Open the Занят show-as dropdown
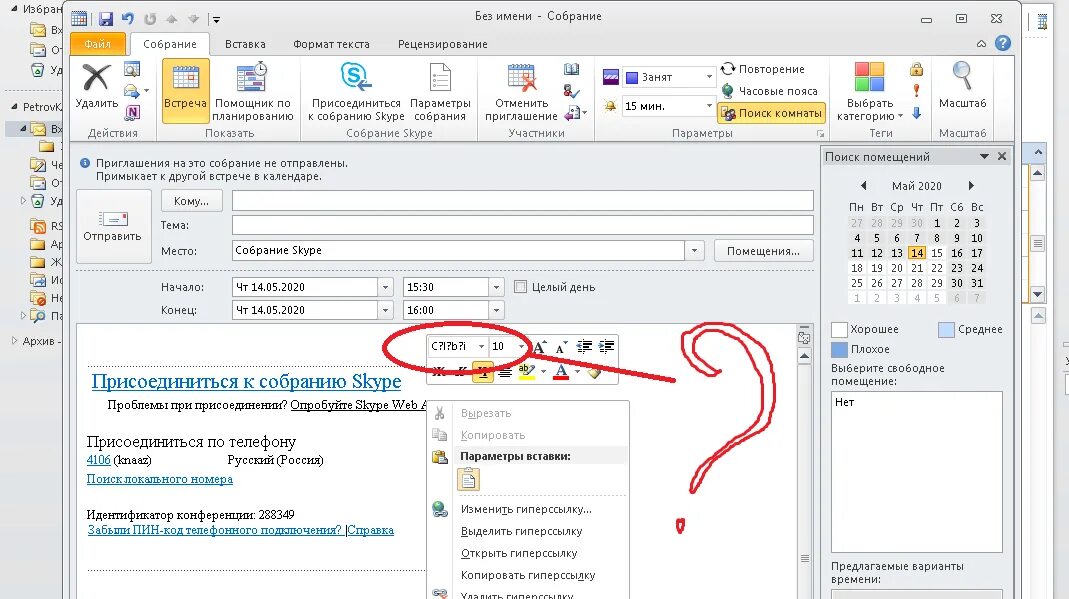Image resolution: width=1069 pixels, height=599 pixels. (709, 77)
